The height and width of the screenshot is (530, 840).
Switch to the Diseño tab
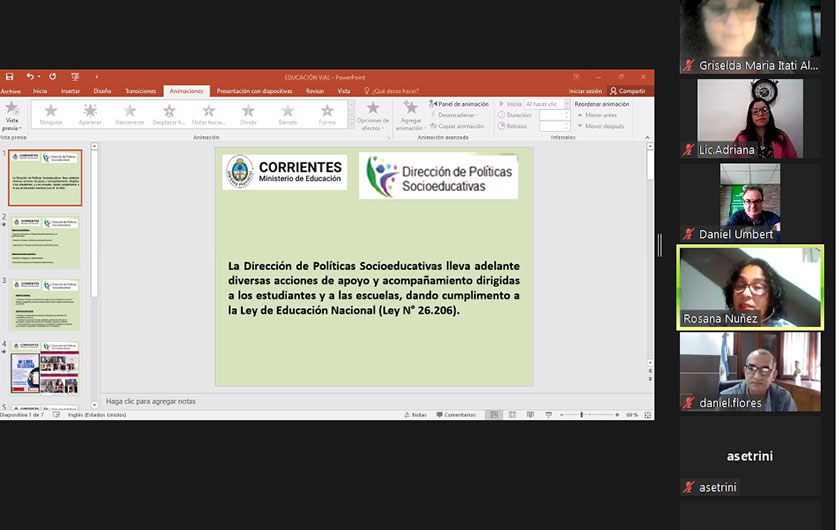pos(102,91)
